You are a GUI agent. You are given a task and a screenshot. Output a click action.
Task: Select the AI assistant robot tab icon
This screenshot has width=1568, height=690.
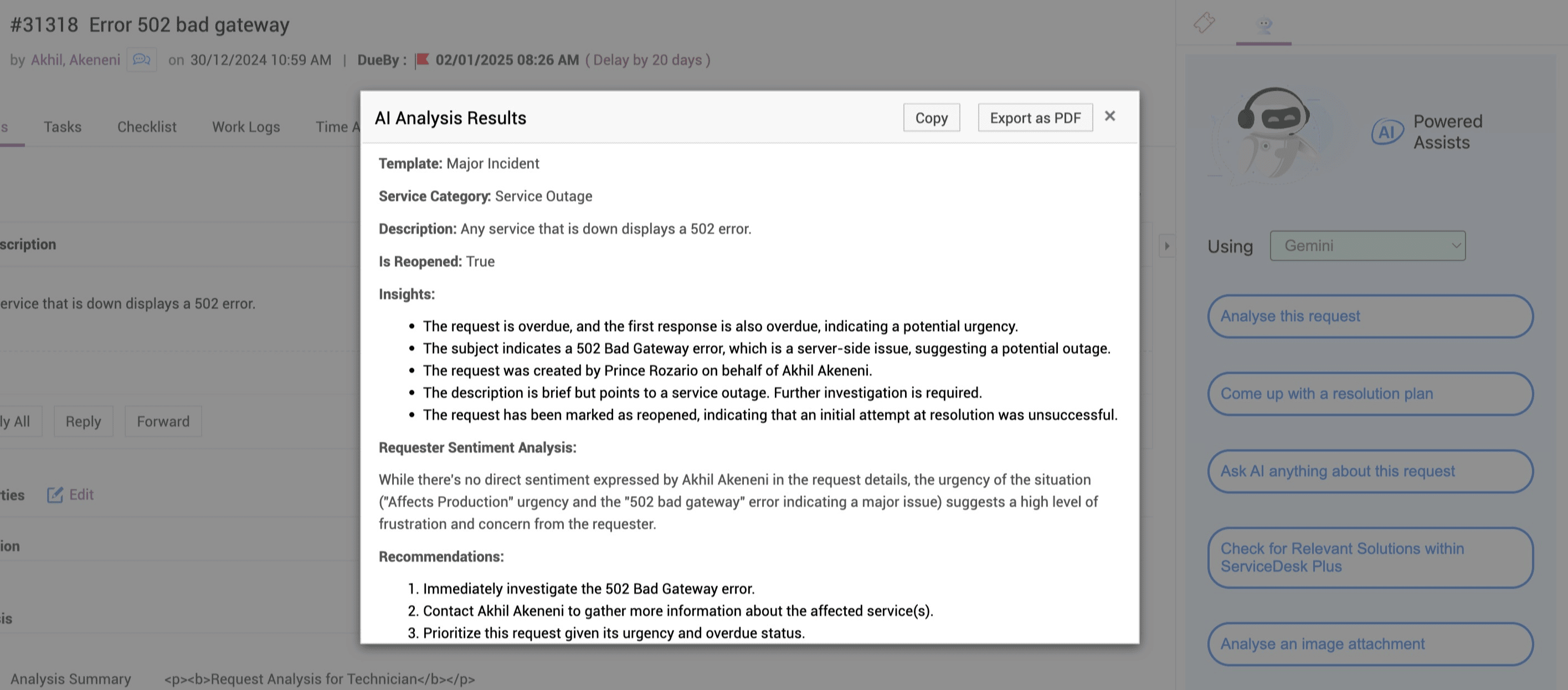pos(1264,24)
